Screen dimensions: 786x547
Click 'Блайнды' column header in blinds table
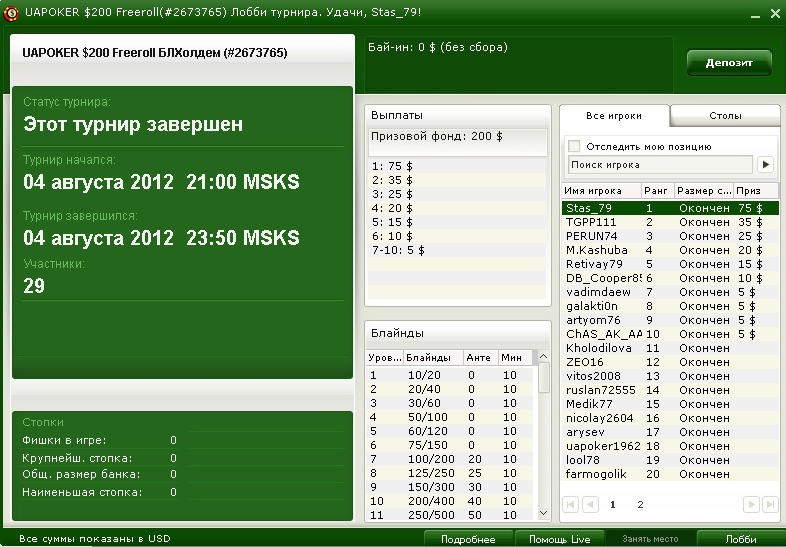(434, 357)
